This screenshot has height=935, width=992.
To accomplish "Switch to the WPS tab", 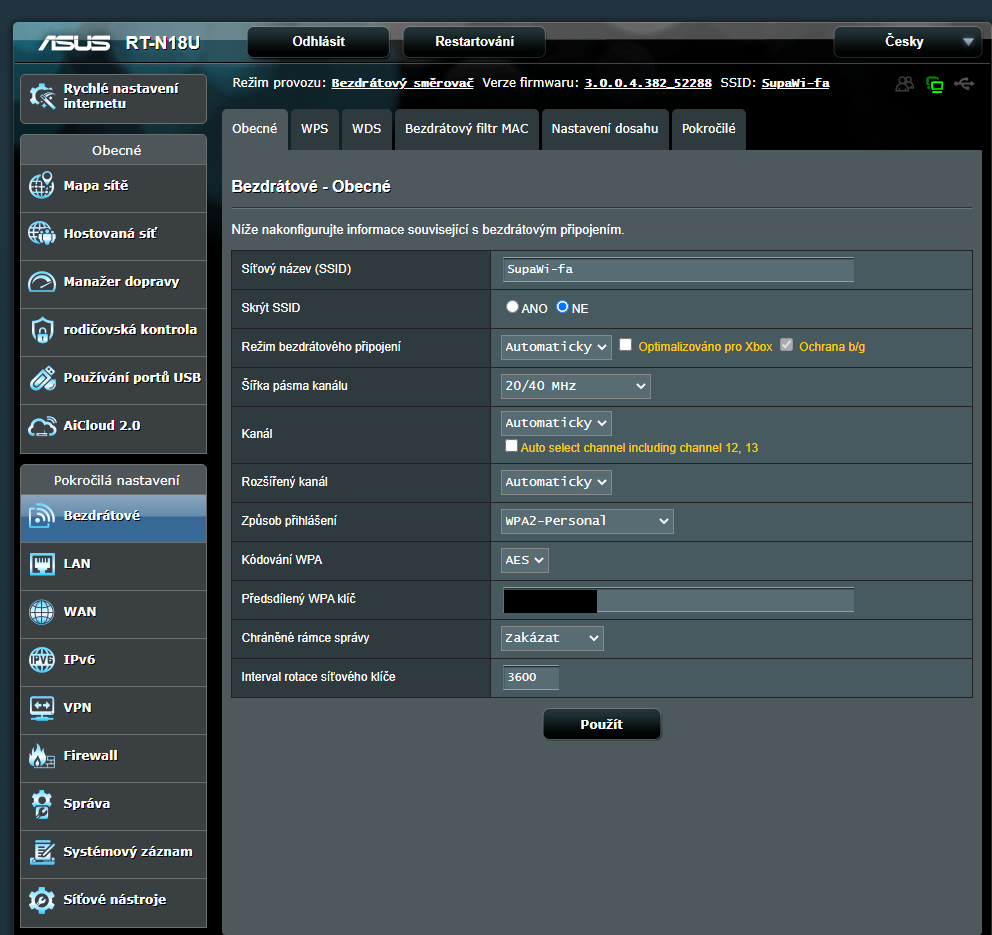I will [x=314, y=129].
